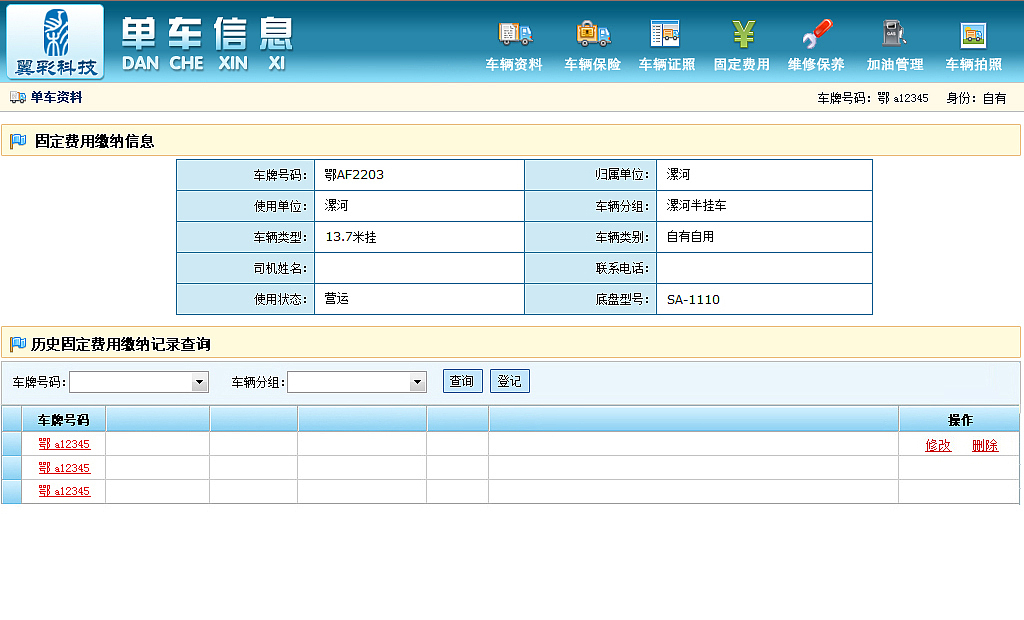Select the 车辆证照 menu label
Viewport: 1024px width, 620px height.
tap(667, 65)
